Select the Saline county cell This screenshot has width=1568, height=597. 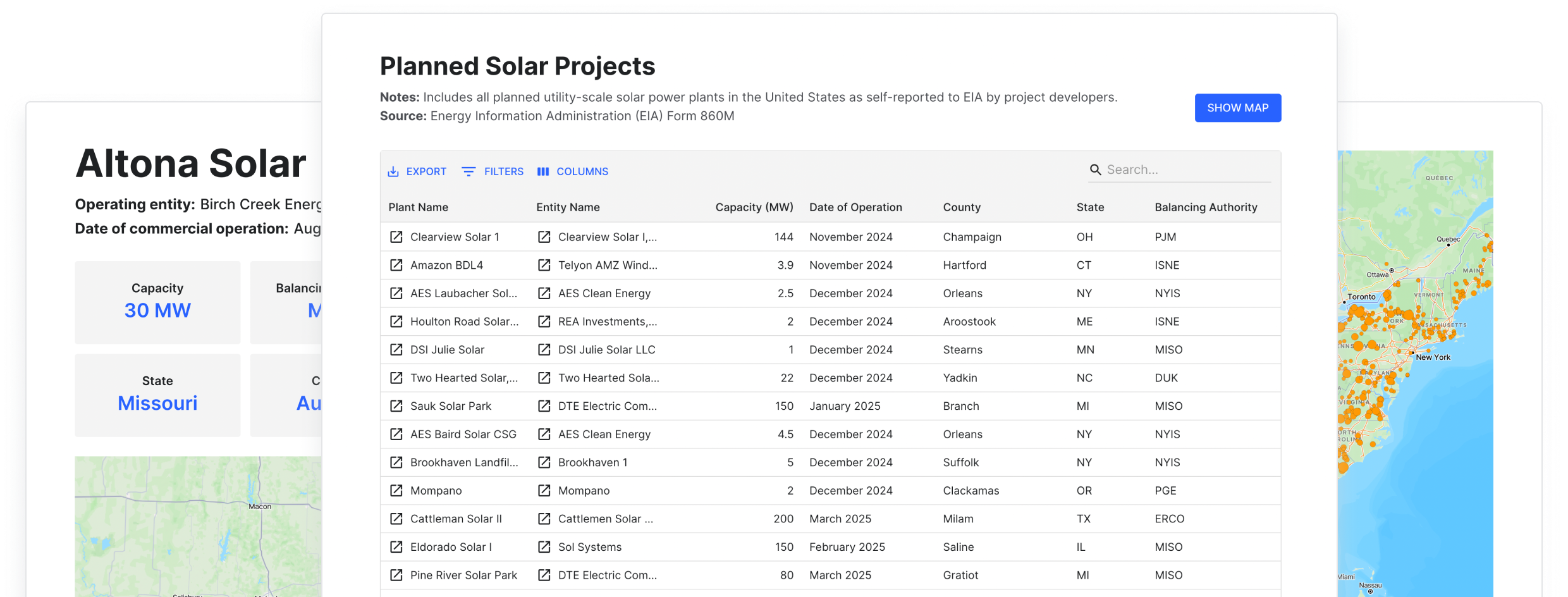(959, 547)
